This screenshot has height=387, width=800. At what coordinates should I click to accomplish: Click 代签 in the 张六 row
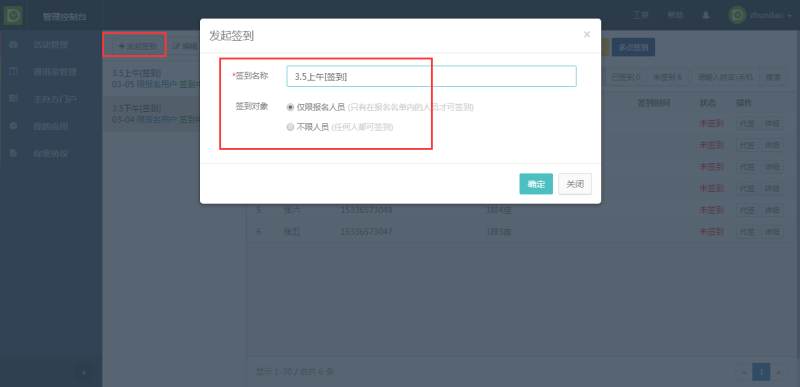[747, 210]
